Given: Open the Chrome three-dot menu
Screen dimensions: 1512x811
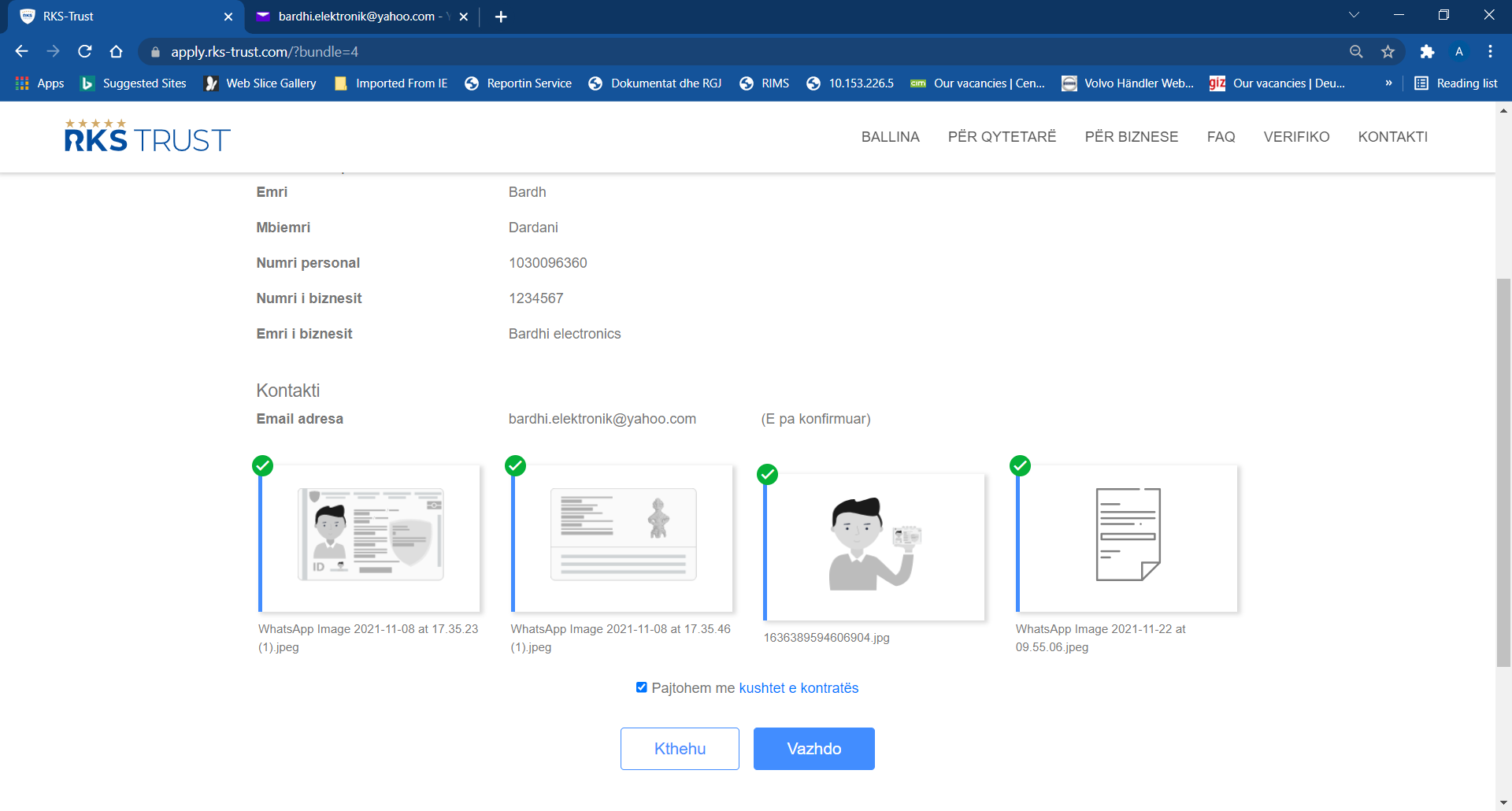Looking at the screenshot, I should pos(1490,51).
